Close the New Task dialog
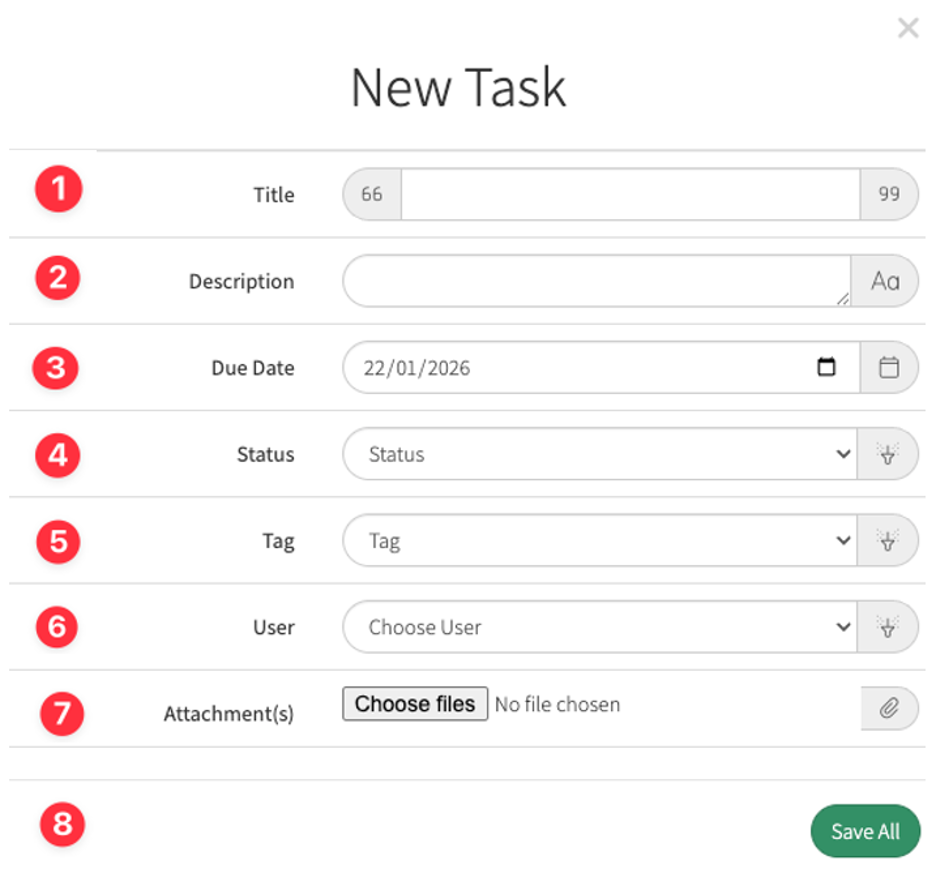This screenshot has height=874, width=936. [908, 27]
